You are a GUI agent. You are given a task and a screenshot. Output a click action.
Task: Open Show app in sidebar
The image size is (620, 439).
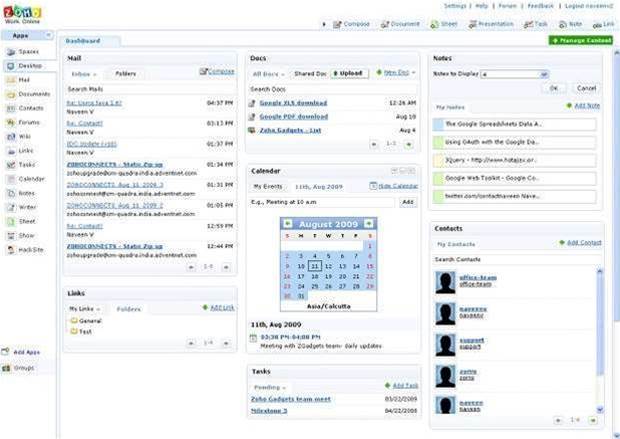pos(21,236)
